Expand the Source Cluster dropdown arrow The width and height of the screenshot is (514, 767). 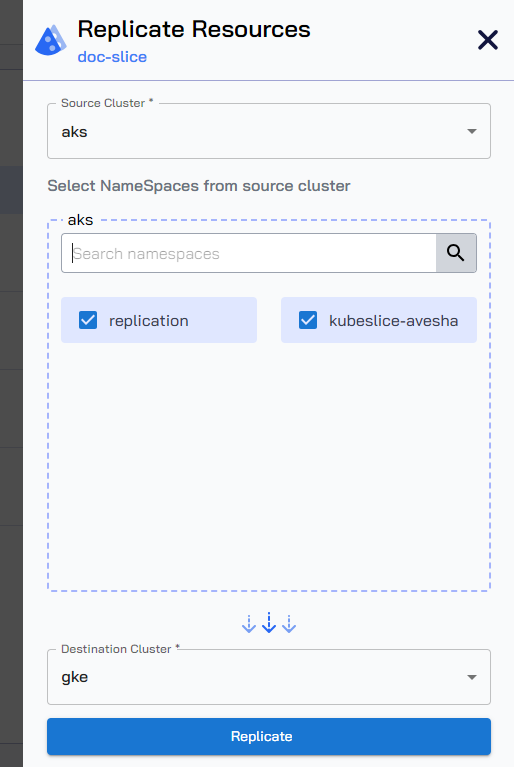pos(472,131)
